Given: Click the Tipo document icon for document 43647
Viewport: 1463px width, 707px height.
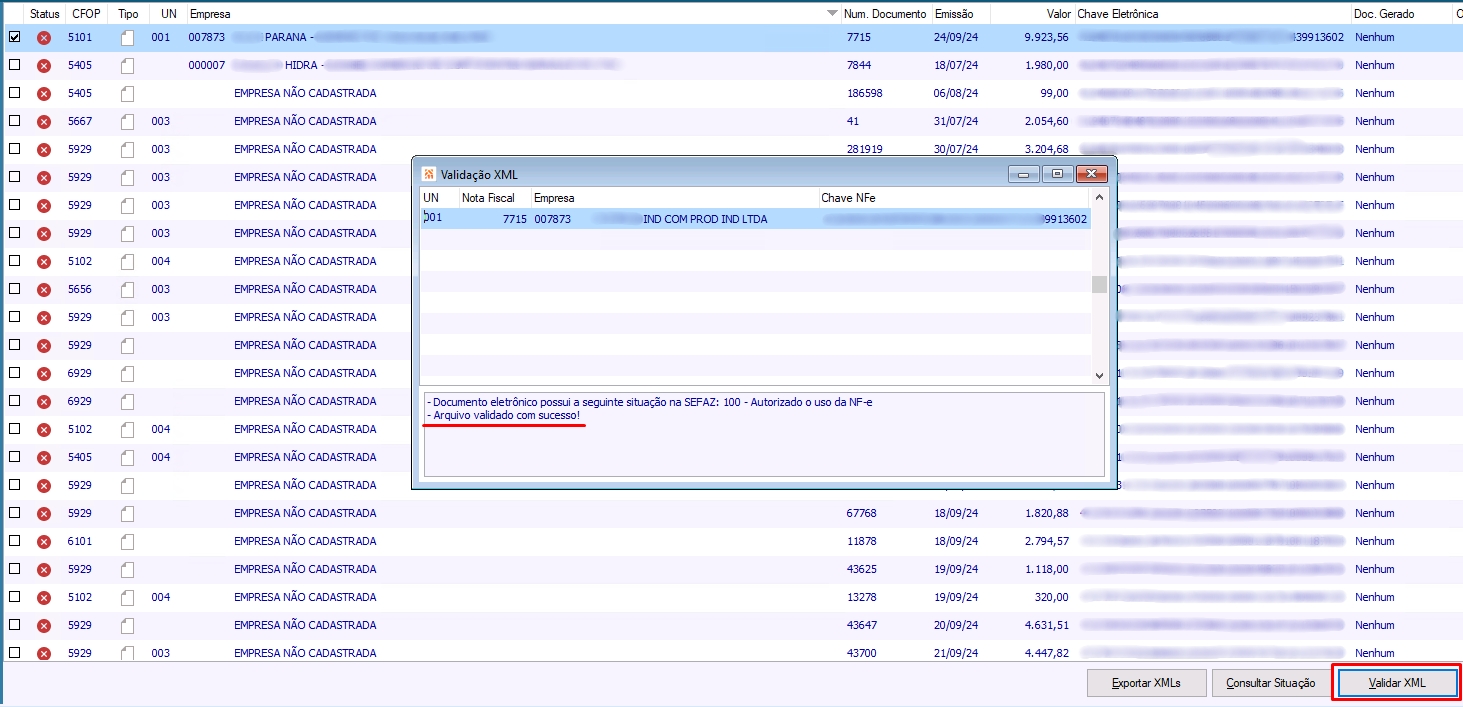Looking at the screenshot, I should coord(127,626).
